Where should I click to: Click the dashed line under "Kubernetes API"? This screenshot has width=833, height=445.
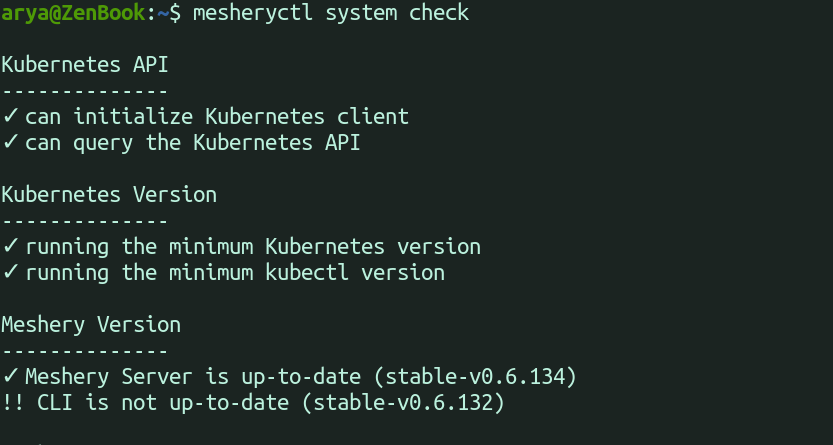(85, 91)
